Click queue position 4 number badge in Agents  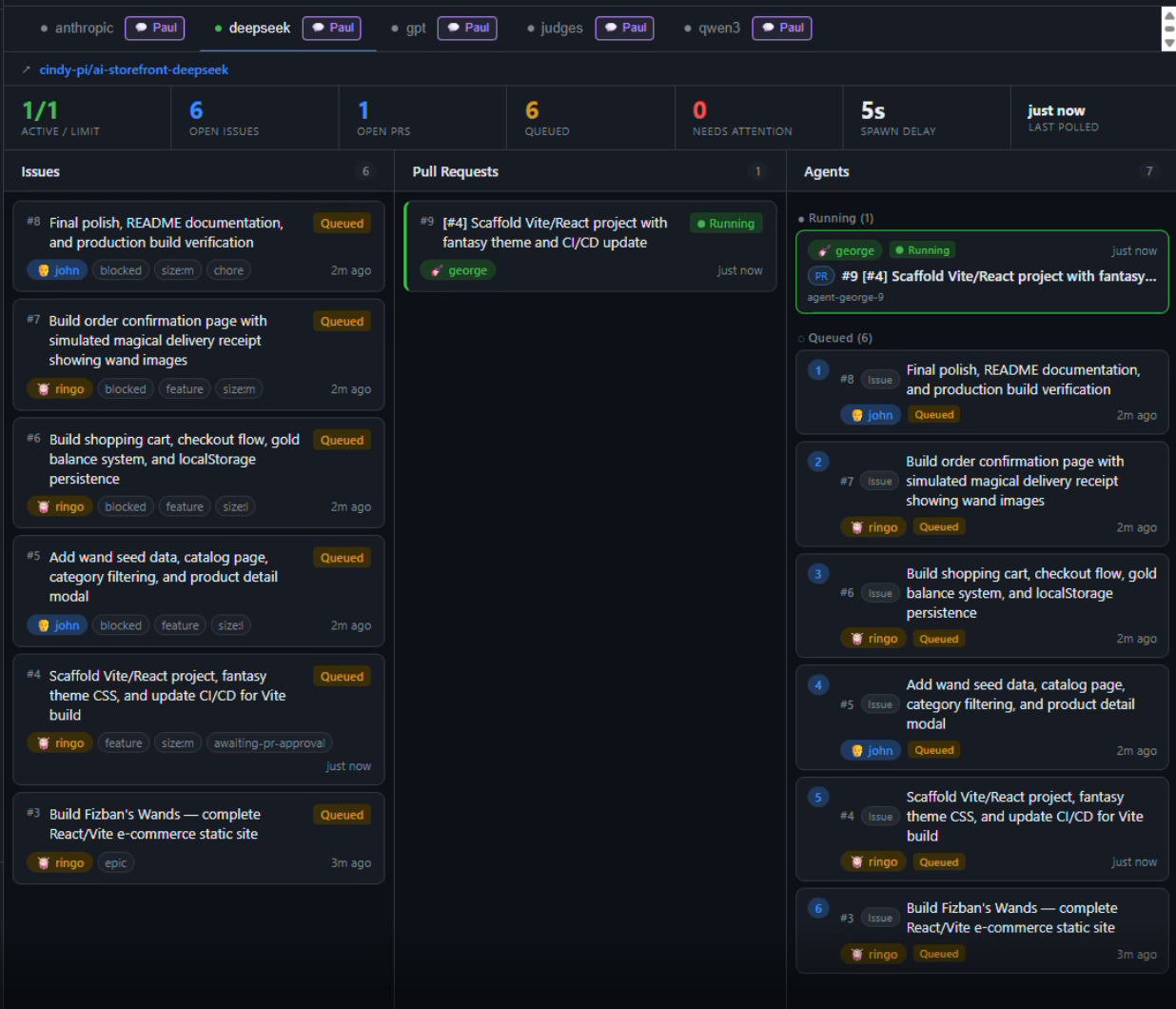[818, 684]
